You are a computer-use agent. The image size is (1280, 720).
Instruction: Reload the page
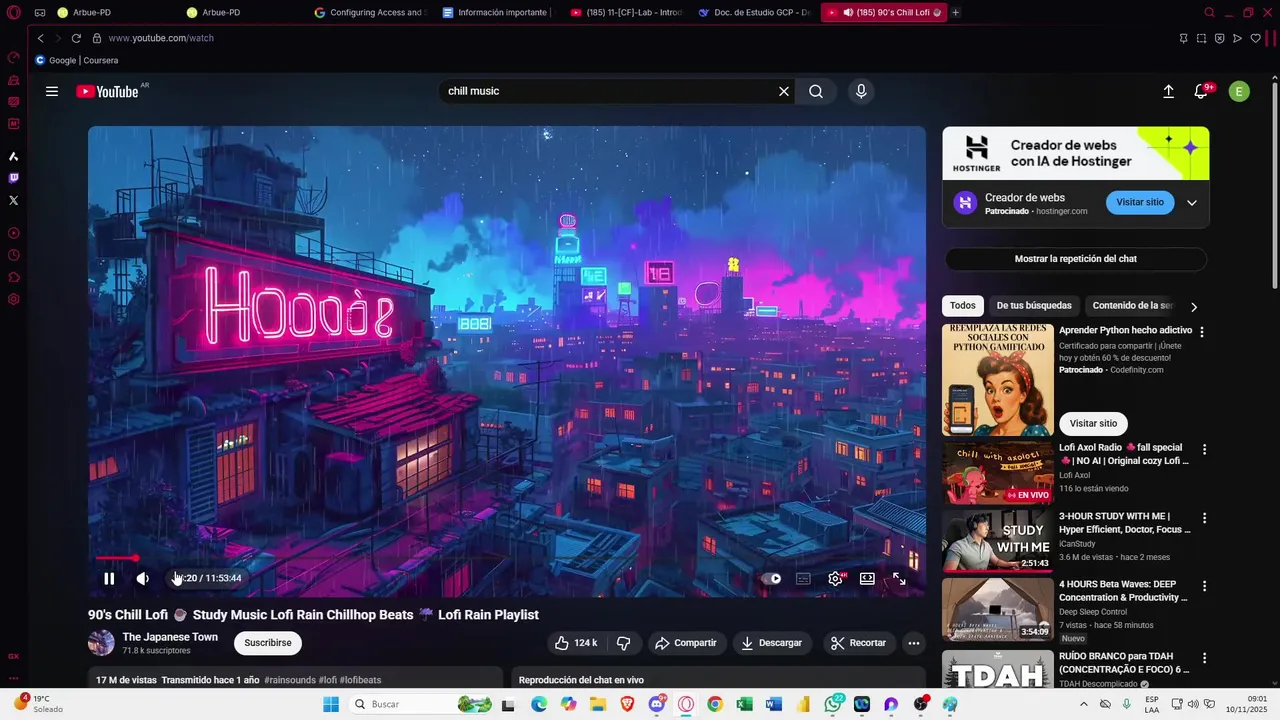point(76,38)
